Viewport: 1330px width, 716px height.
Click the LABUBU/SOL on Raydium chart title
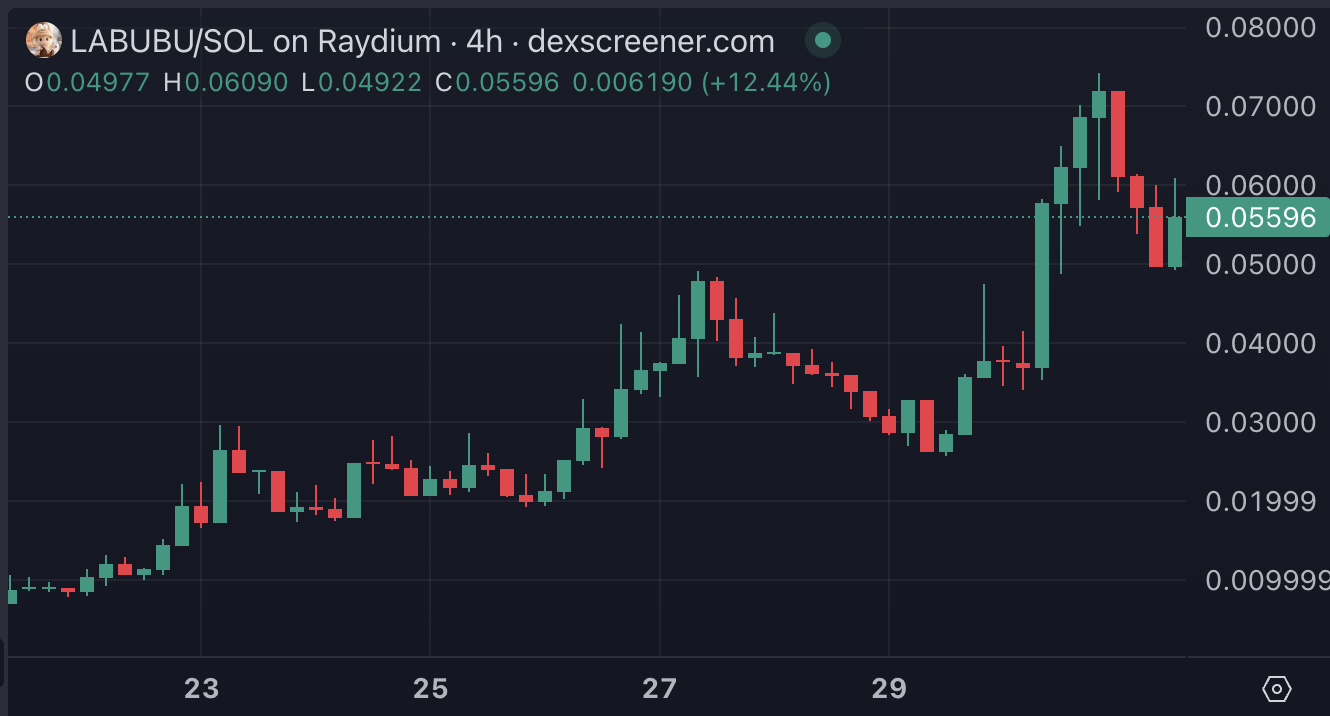[x=255, y=41]
